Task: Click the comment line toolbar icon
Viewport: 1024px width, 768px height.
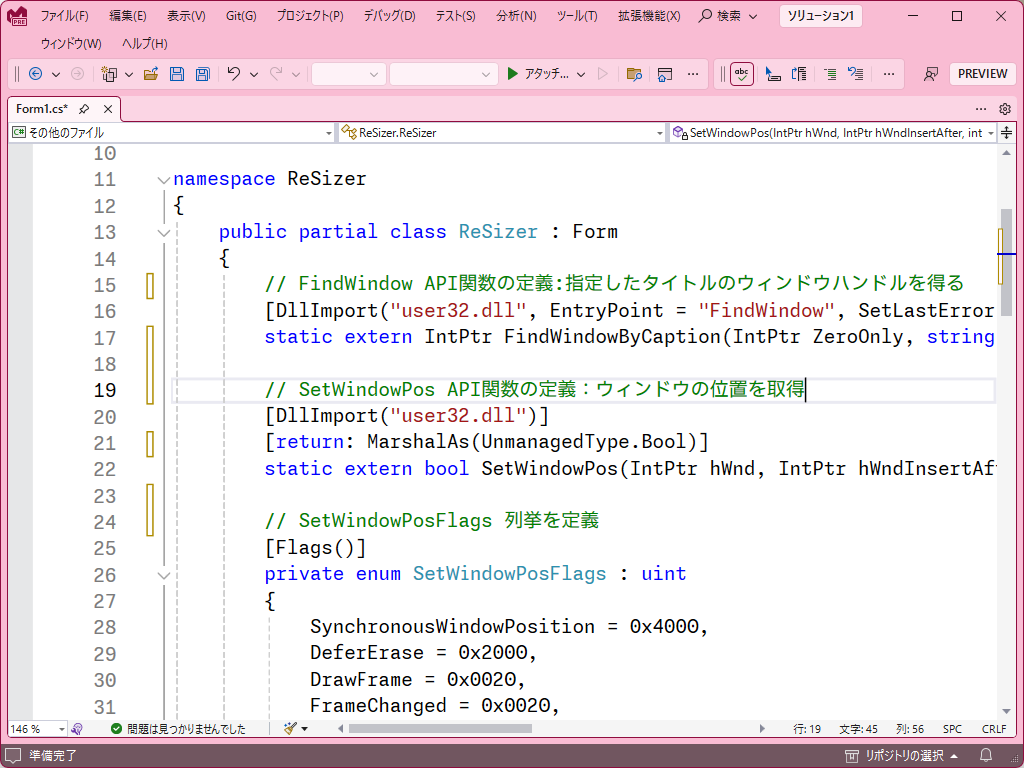Action: 832,73
